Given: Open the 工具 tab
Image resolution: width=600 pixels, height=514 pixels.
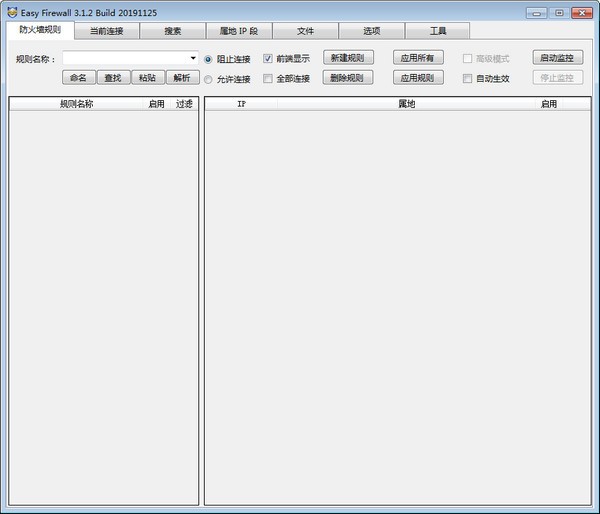Looking at the screenshot, I should 438,31.
